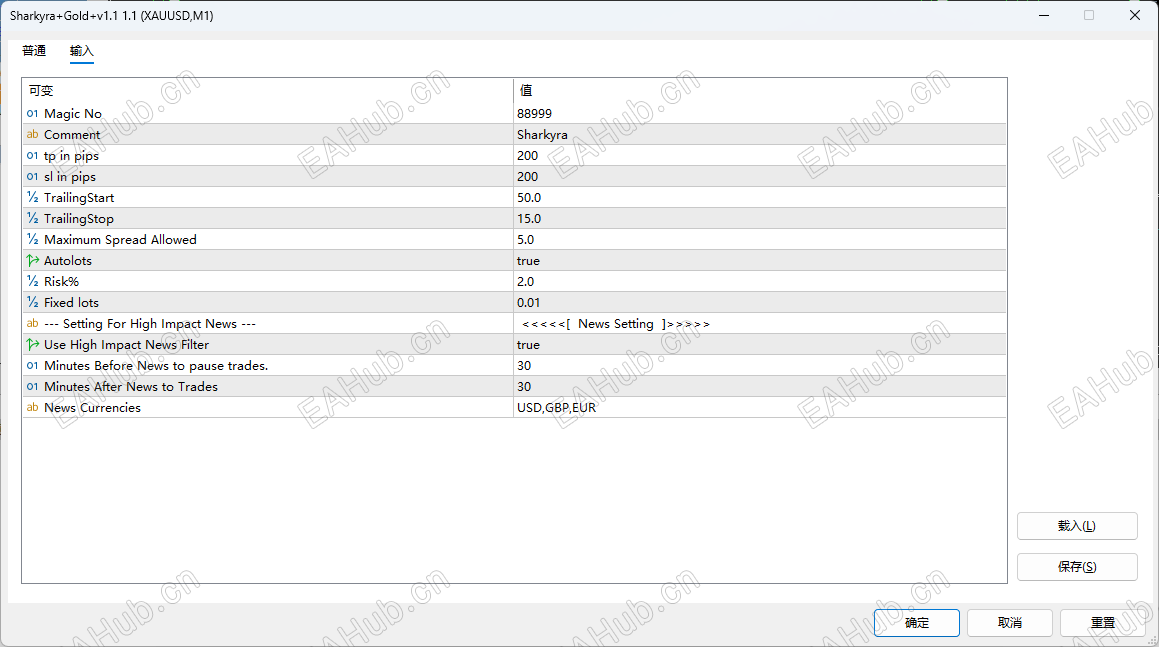The image size is (1159, 647).
Task: Select the 输入 tab
Action: tap(81, 50)
